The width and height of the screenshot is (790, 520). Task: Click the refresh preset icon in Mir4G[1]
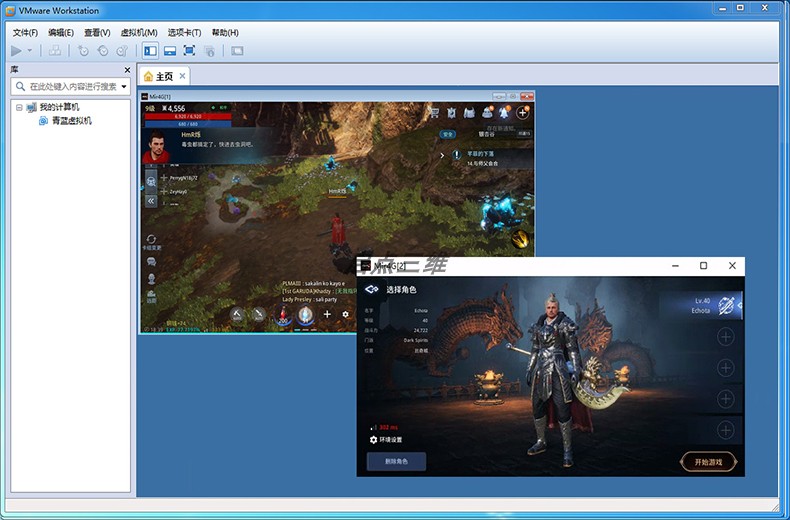pos(151,239)
